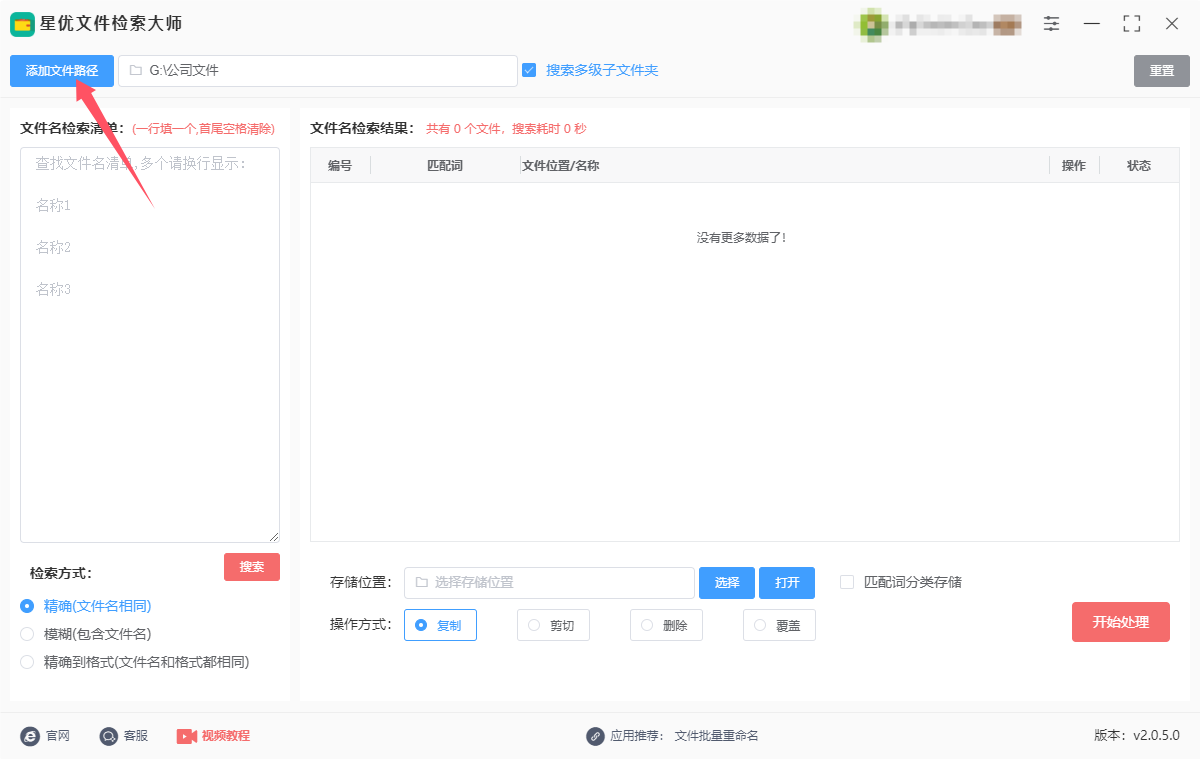Screen dimensions: 1200x760
Task: Maximize the window with fullscreen icon
Action: (x=1132, y=23)
